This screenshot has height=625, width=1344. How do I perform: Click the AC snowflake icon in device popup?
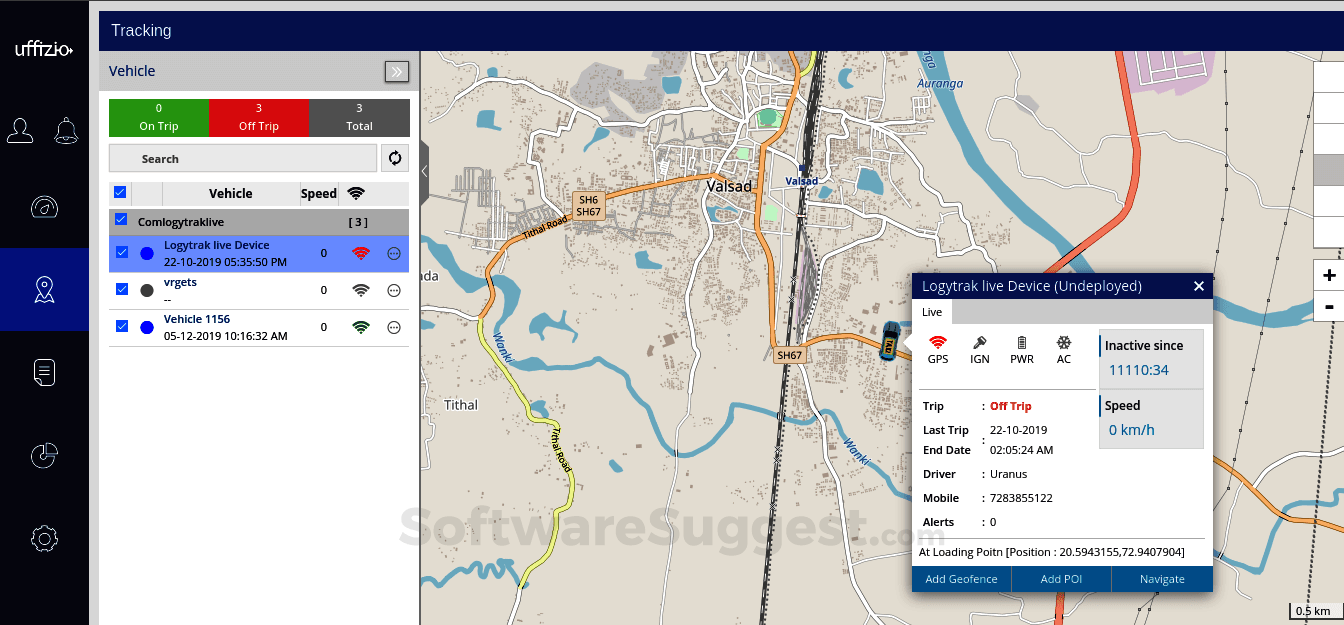(x=1063, y=341)
